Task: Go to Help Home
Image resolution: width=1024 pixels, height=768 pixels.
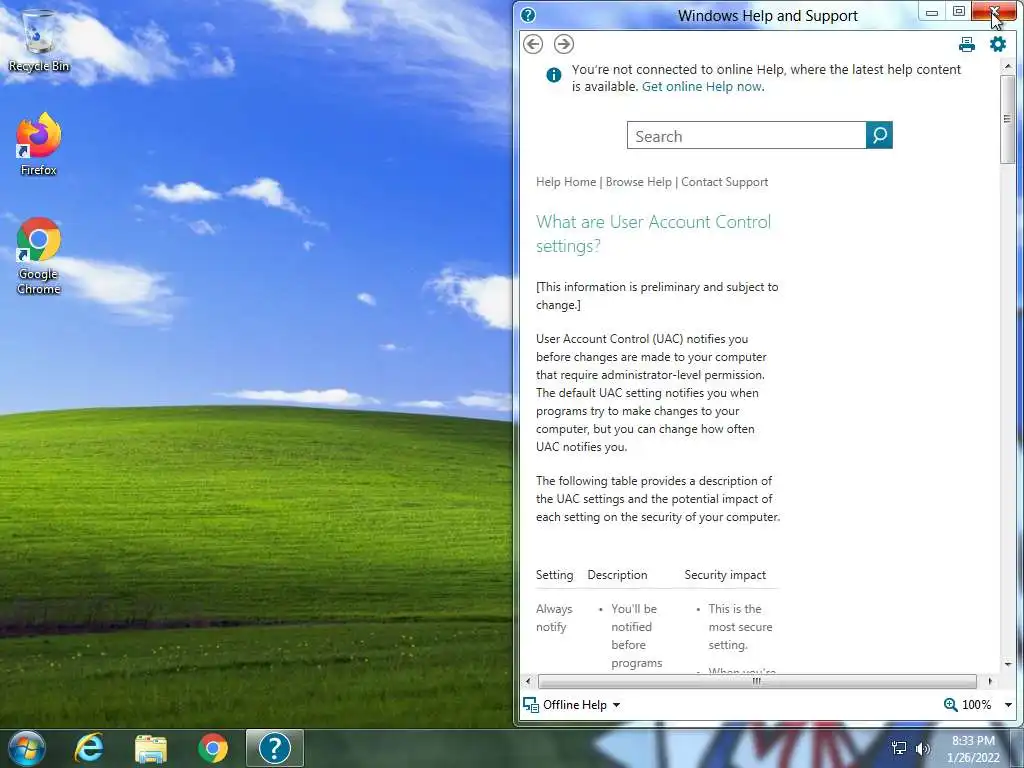Action: [x=566, y=182]
